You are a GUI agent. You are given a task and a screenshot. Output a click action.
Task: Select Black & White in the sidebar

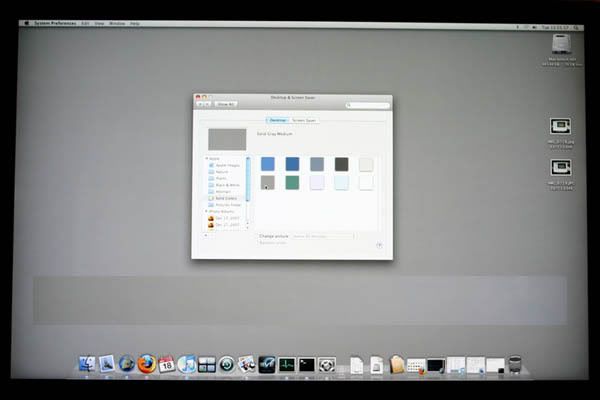[225, 185]
